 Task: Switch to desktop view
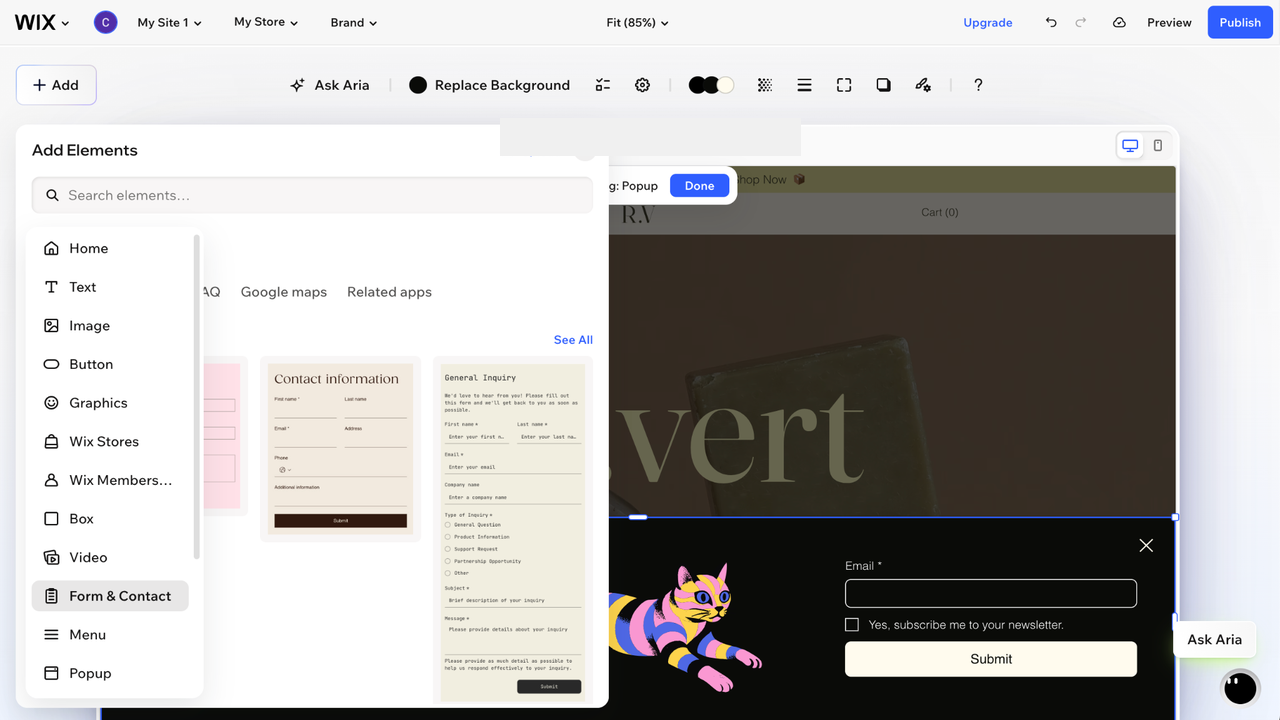pyautogui.click(x=1130, y=146)
